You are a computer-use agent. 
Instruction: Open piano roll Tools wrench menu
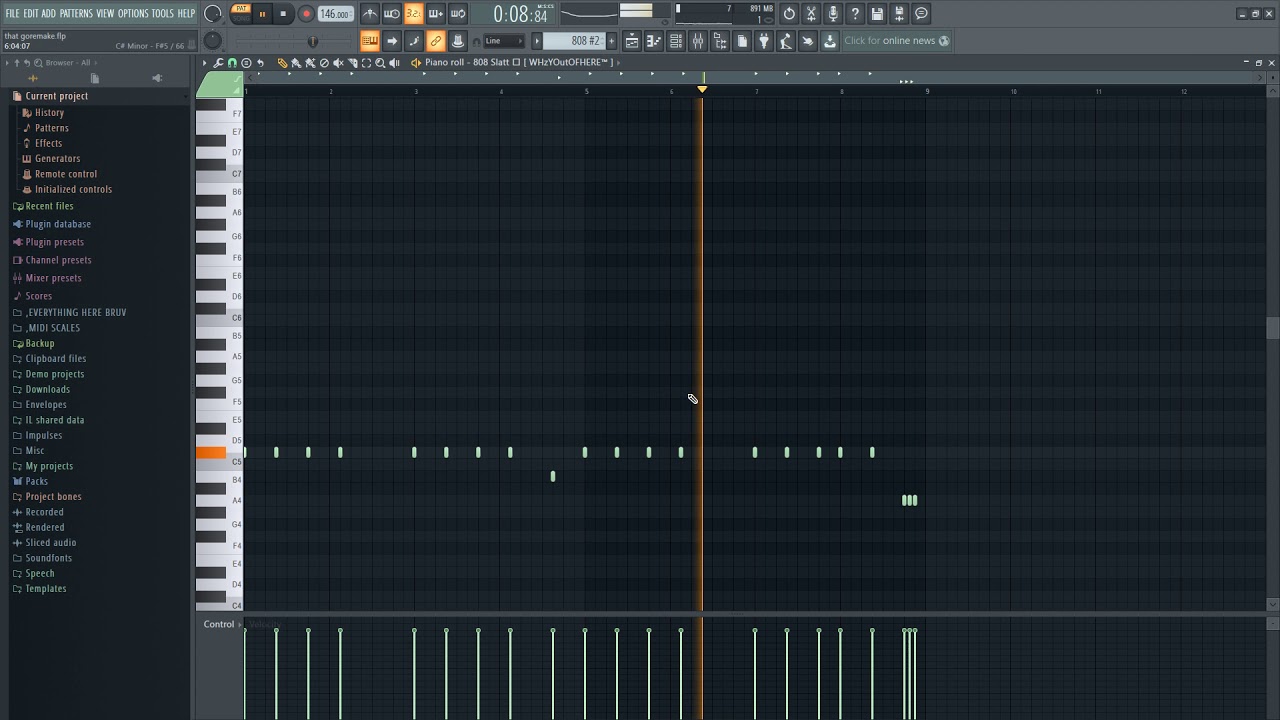[x=219, y=63]
